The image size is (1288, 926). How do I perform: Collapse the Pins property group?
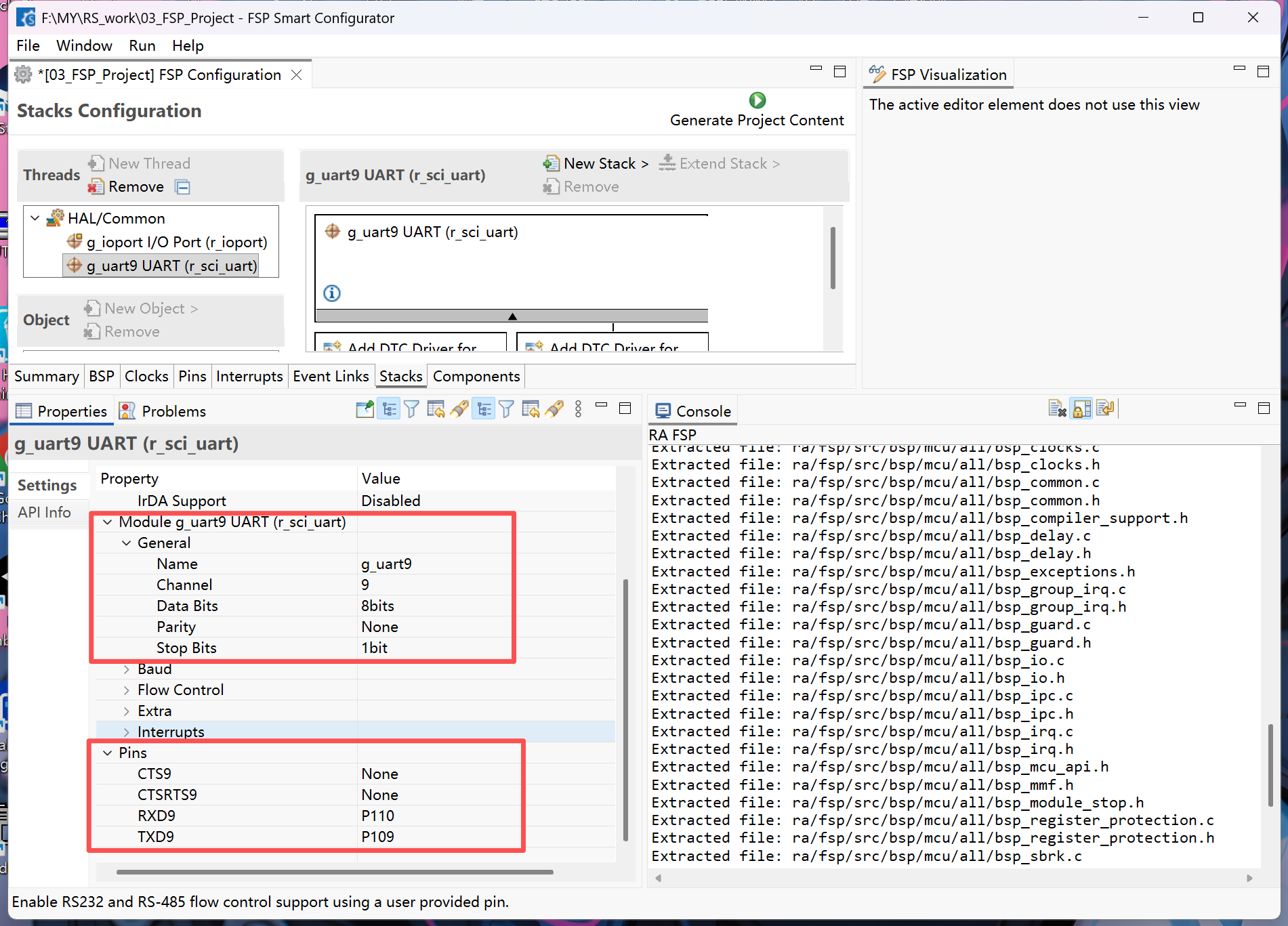tap(107, 753)
